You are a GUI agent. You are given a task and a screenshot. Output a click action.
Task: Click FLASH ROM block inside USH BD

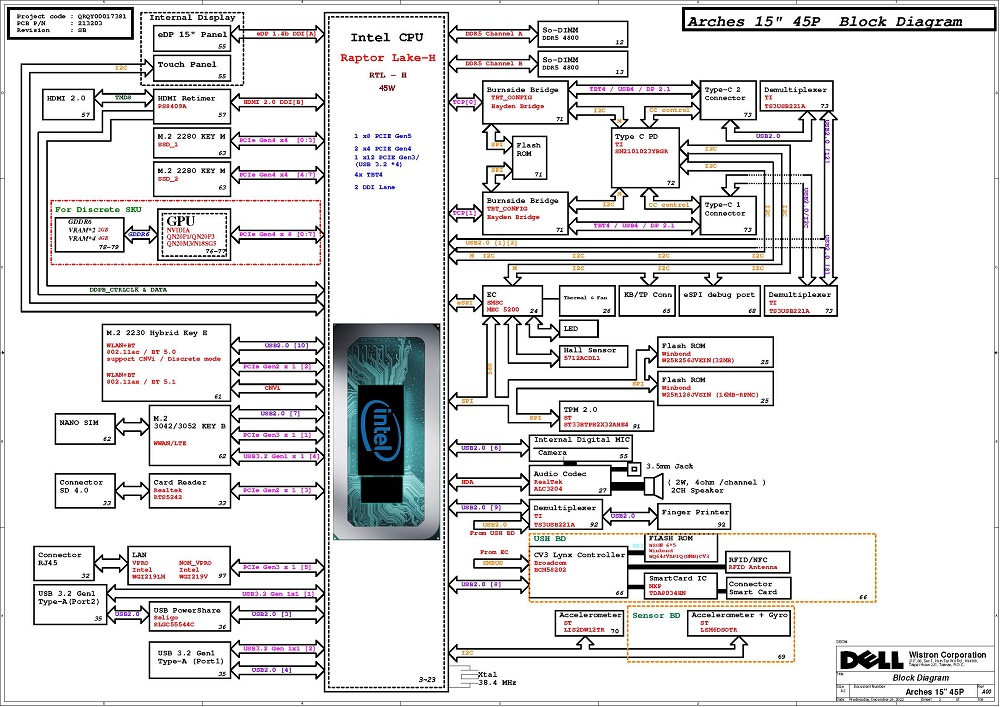point(681,548)
